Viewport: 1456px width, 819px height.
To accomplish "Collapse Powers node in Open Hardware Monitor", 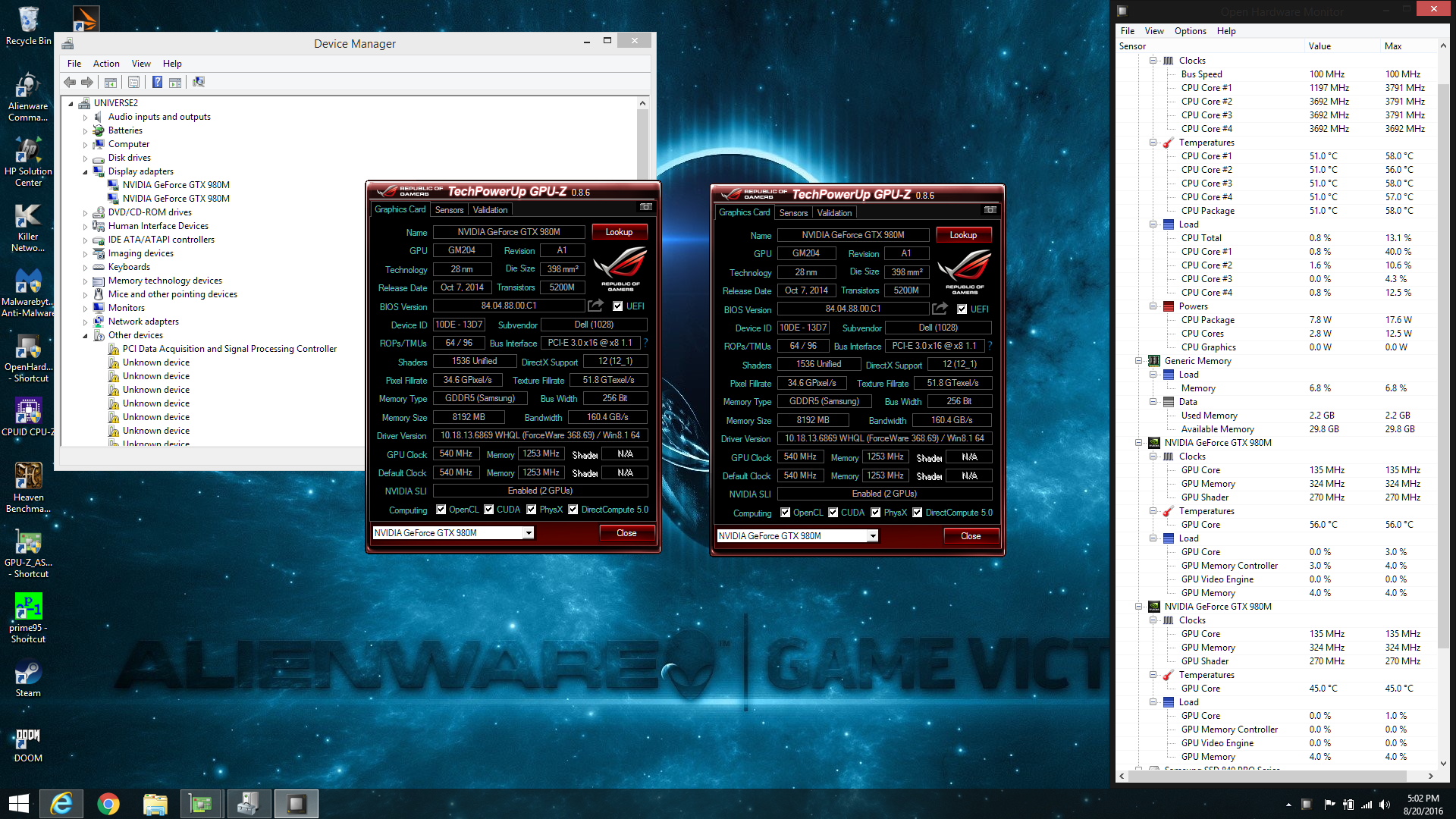I will (x=1153, y=306).
